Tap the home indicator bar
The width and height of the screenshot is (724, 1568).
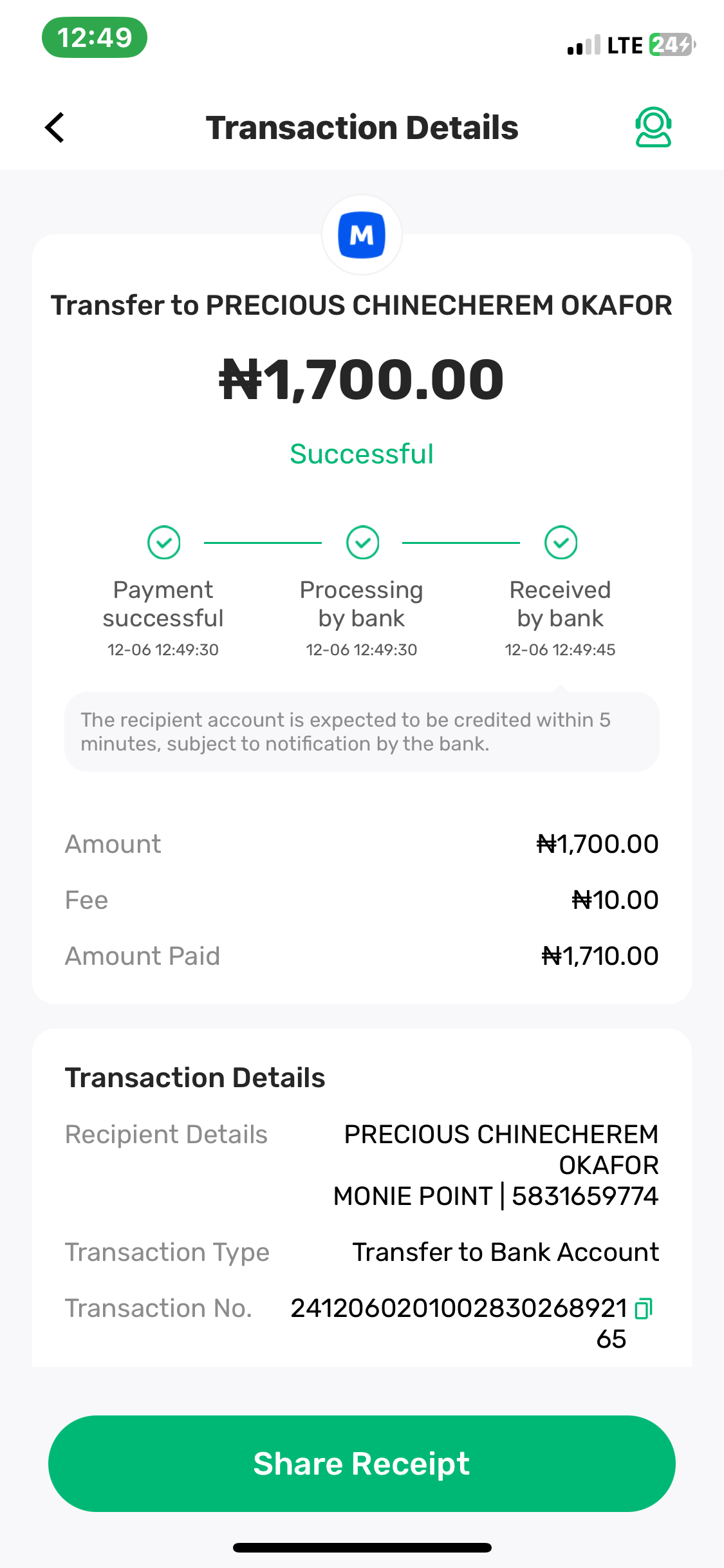click(362, 1547)
